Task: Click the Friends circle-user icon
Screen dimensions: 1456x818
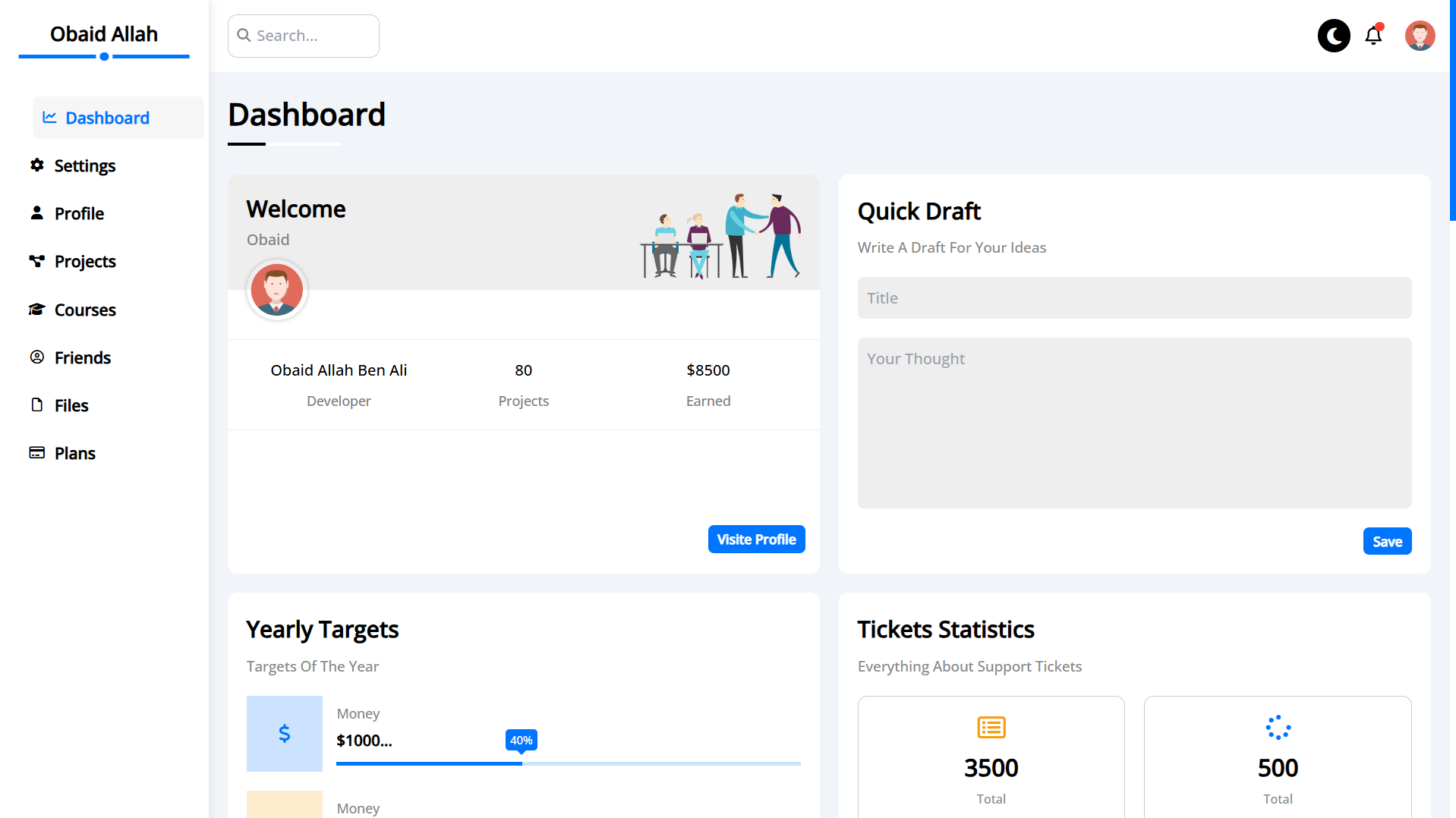Action: (x=36, y=357)
